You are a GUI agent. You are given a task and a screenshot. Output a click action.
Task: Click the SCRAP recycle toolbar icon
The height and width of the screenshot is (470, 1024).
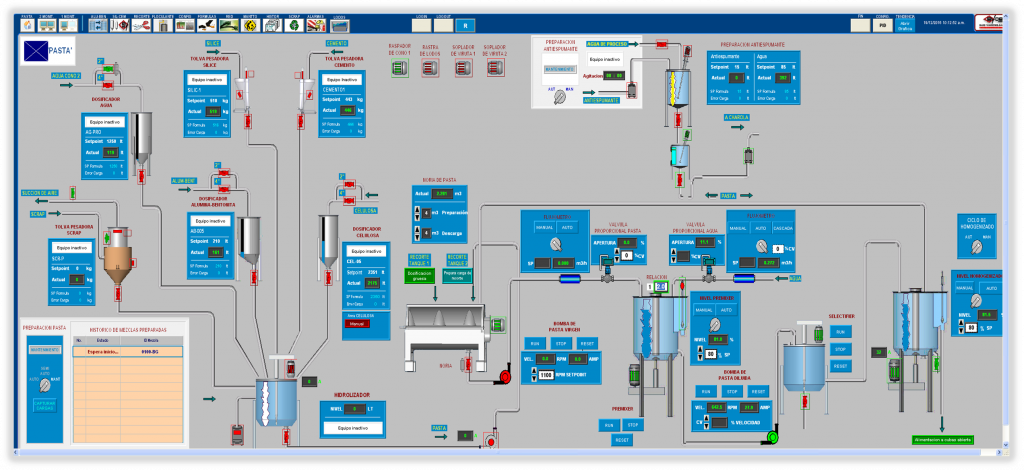click(x=293, y=25)
